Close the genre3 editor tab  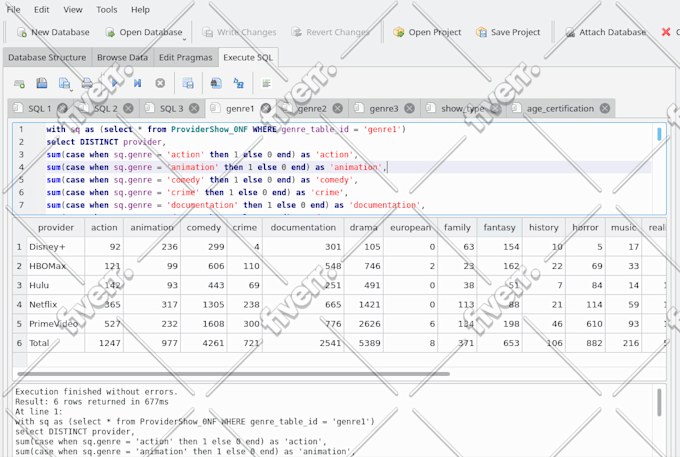point(409,108)
